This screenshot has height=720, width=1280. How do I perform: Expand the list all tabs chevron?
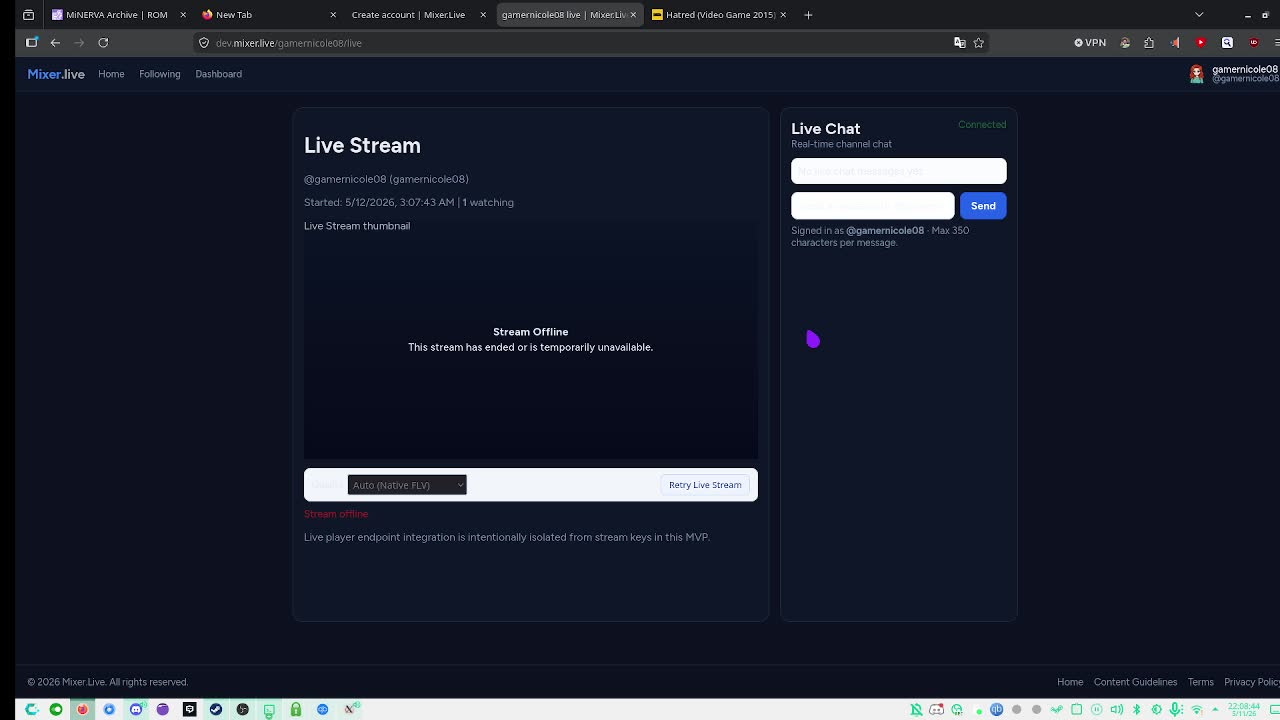click(1199, 15)
